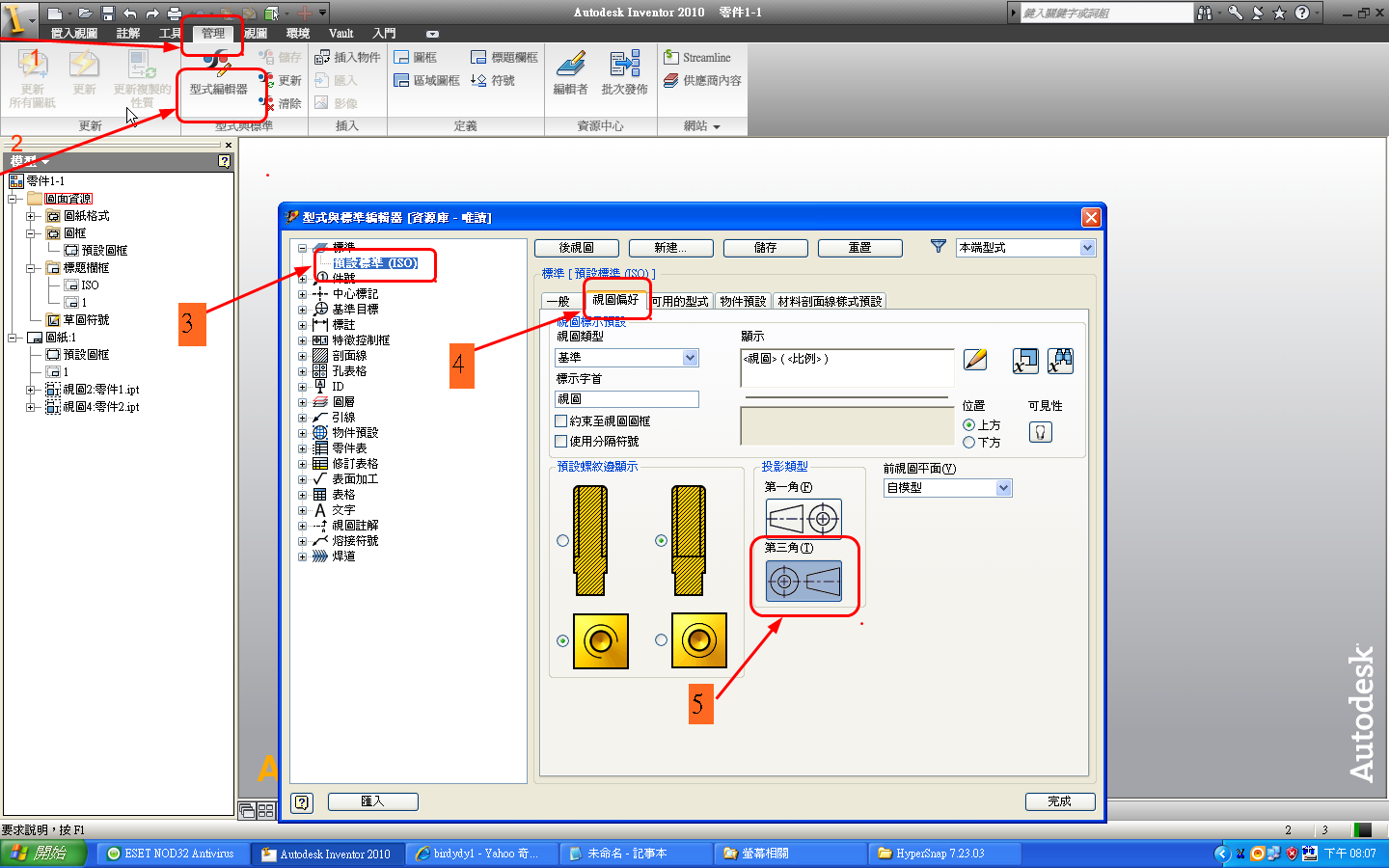Click the favorites star icon in title bar
The width and height of the screenshot is (1389, 868).
(1280, 13)
